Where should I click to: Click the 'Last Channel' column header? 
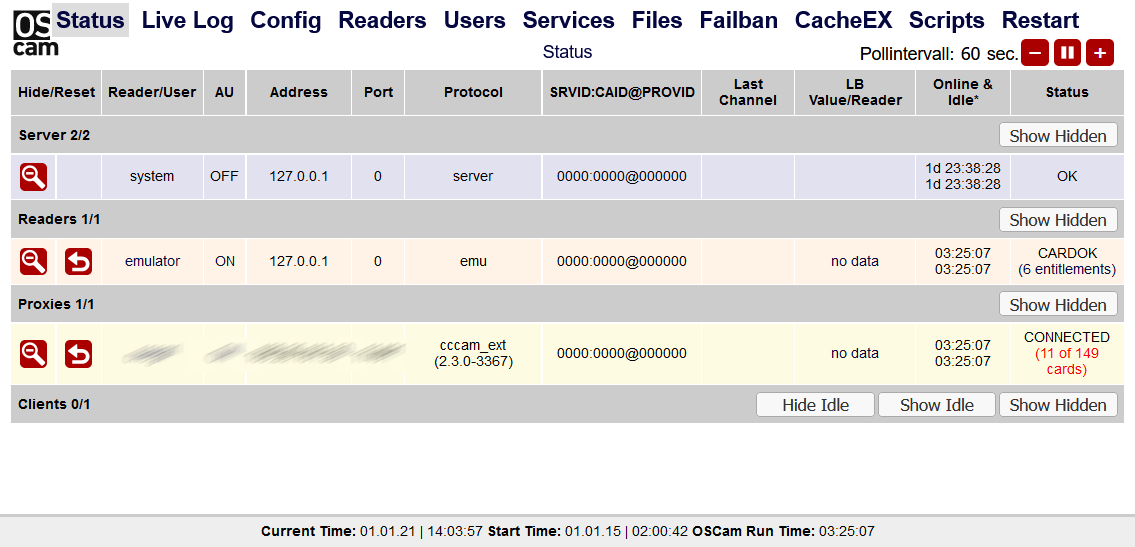tap(748, 93)
